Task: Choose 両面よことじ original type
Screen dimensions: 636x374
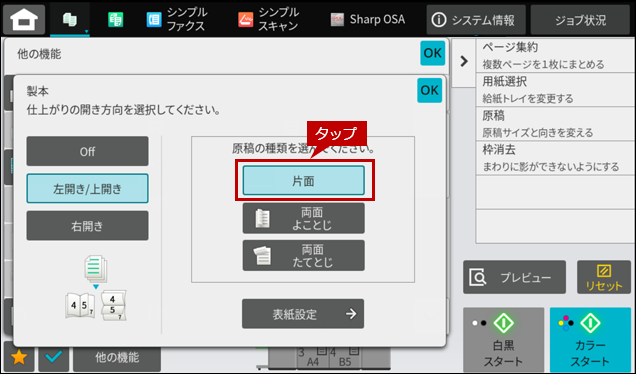Action: tap(303, 218)
